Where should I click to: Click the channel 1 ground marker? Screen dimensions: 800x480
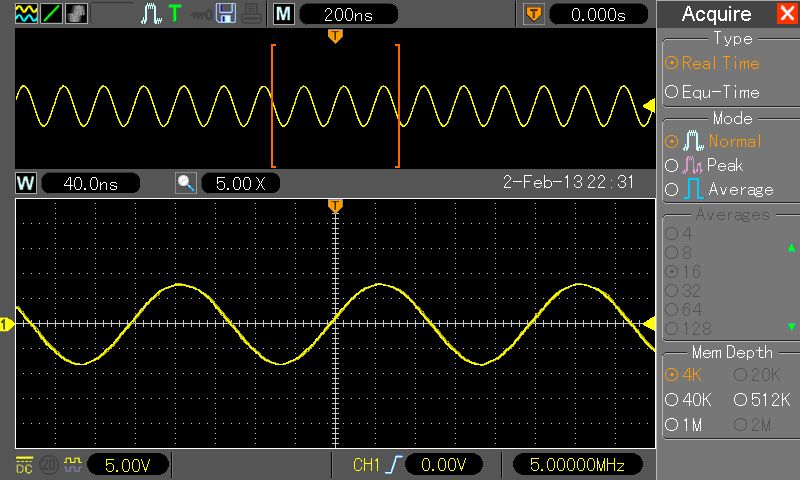click(7, 324)
